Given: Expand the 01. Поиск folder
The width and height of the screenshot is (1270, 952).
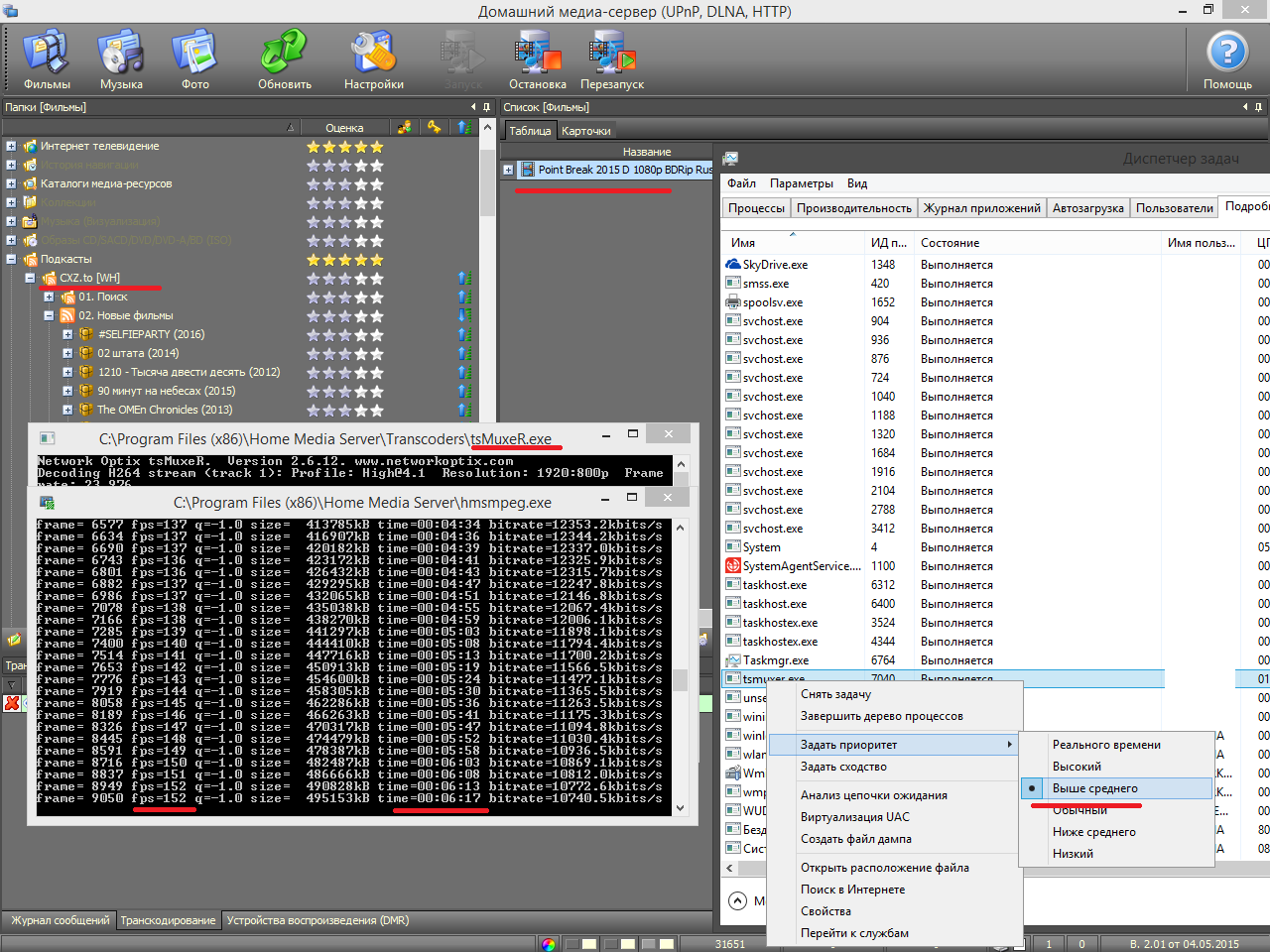Looking at the screenshot, I should coord(49,297).
